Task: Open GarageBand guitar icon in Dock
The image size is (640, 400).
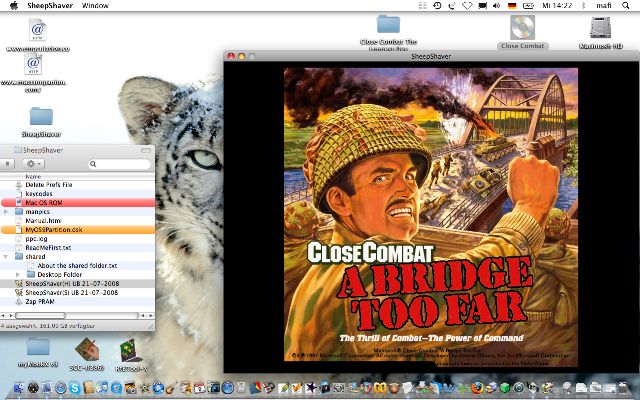Action: [172, 387]
